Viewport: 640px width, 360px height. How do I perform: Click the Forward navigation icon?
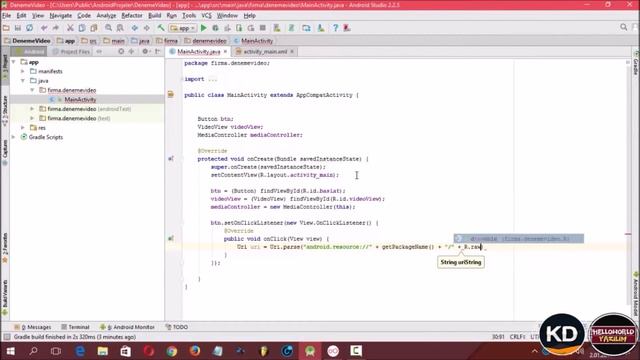[146, 28]
